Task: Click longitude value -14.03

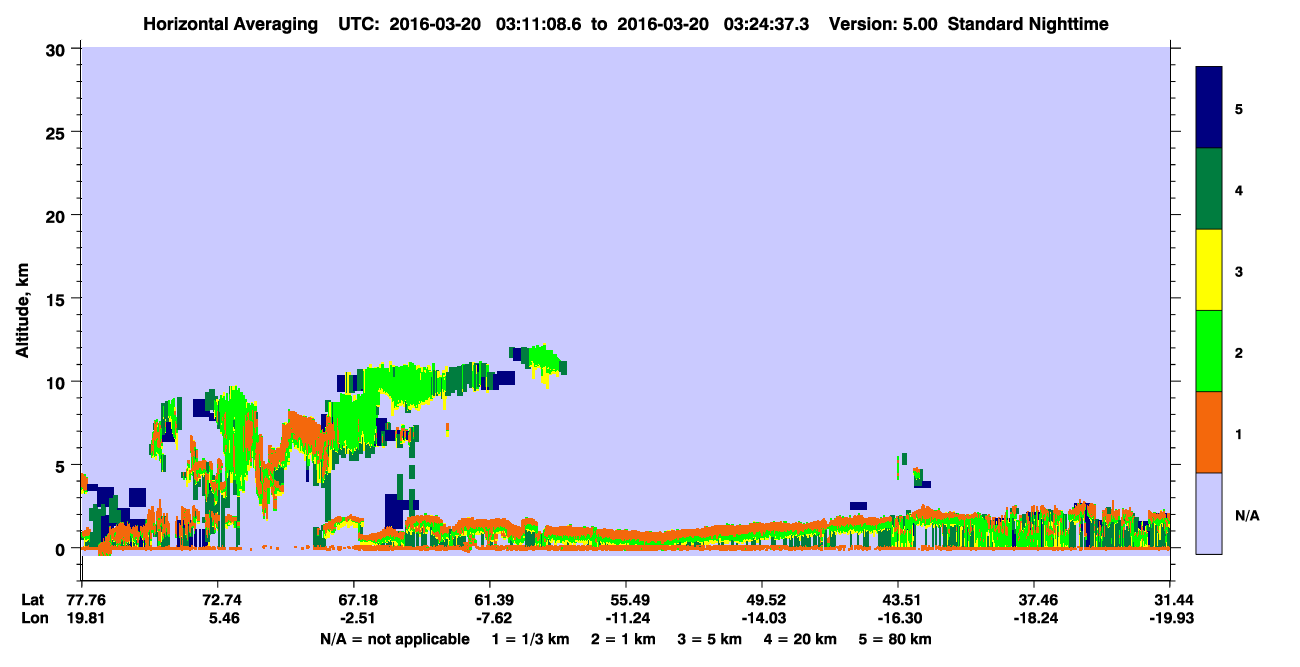Action: (x=762, y=618)
